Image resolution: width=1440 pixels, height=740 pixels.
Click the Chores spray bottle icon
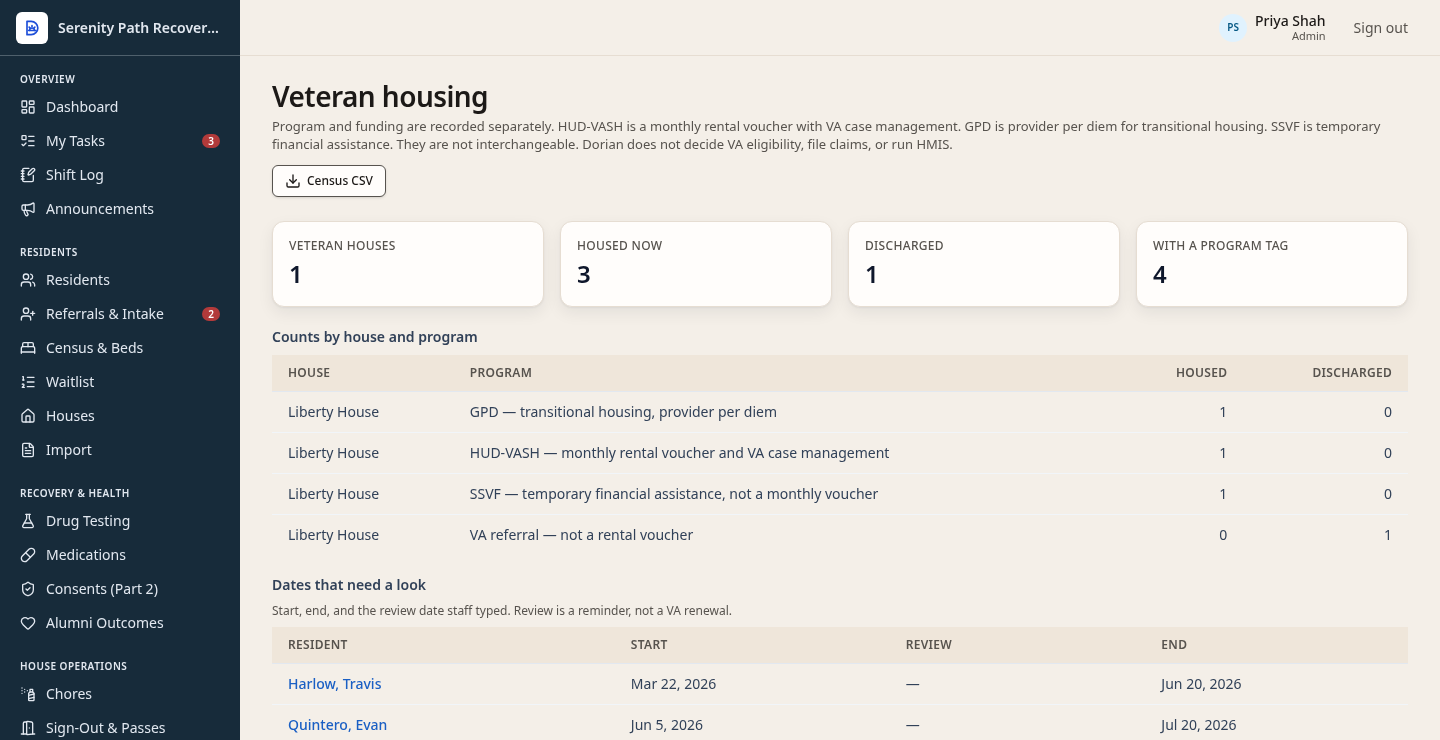(x=28, y=694)
